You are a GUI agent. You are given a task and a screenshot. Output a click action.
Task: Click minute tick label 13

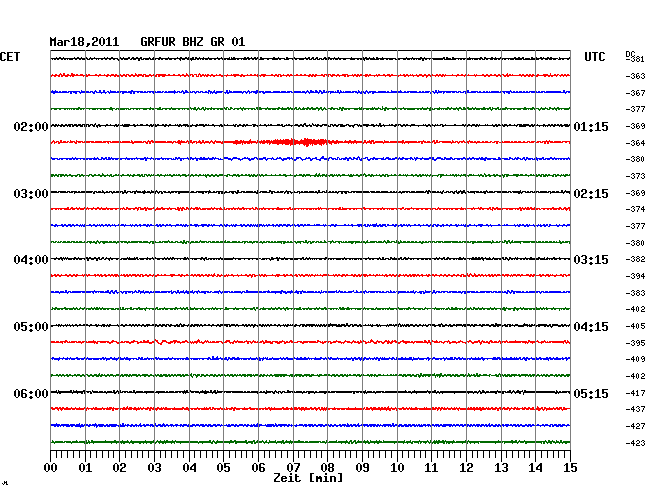pos(501,468)
